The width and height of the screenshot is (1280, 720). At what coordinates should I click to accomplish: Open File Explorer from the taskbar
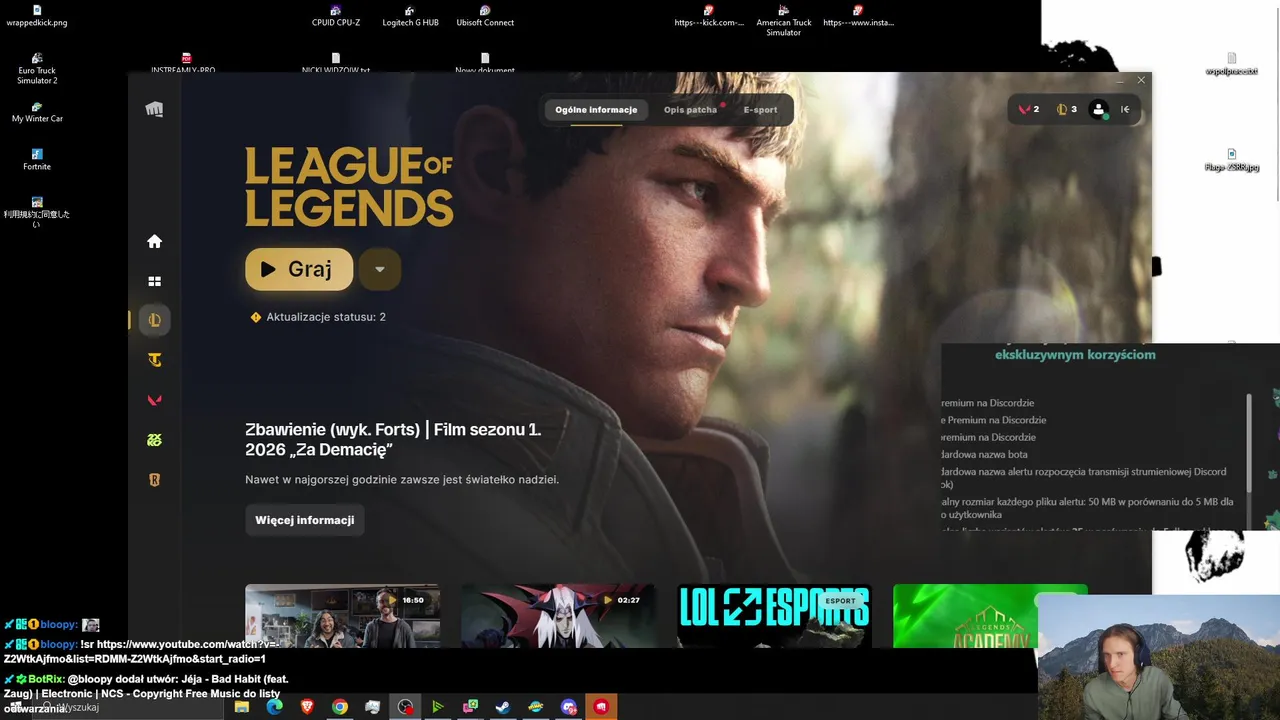click(x=242, y=707)
